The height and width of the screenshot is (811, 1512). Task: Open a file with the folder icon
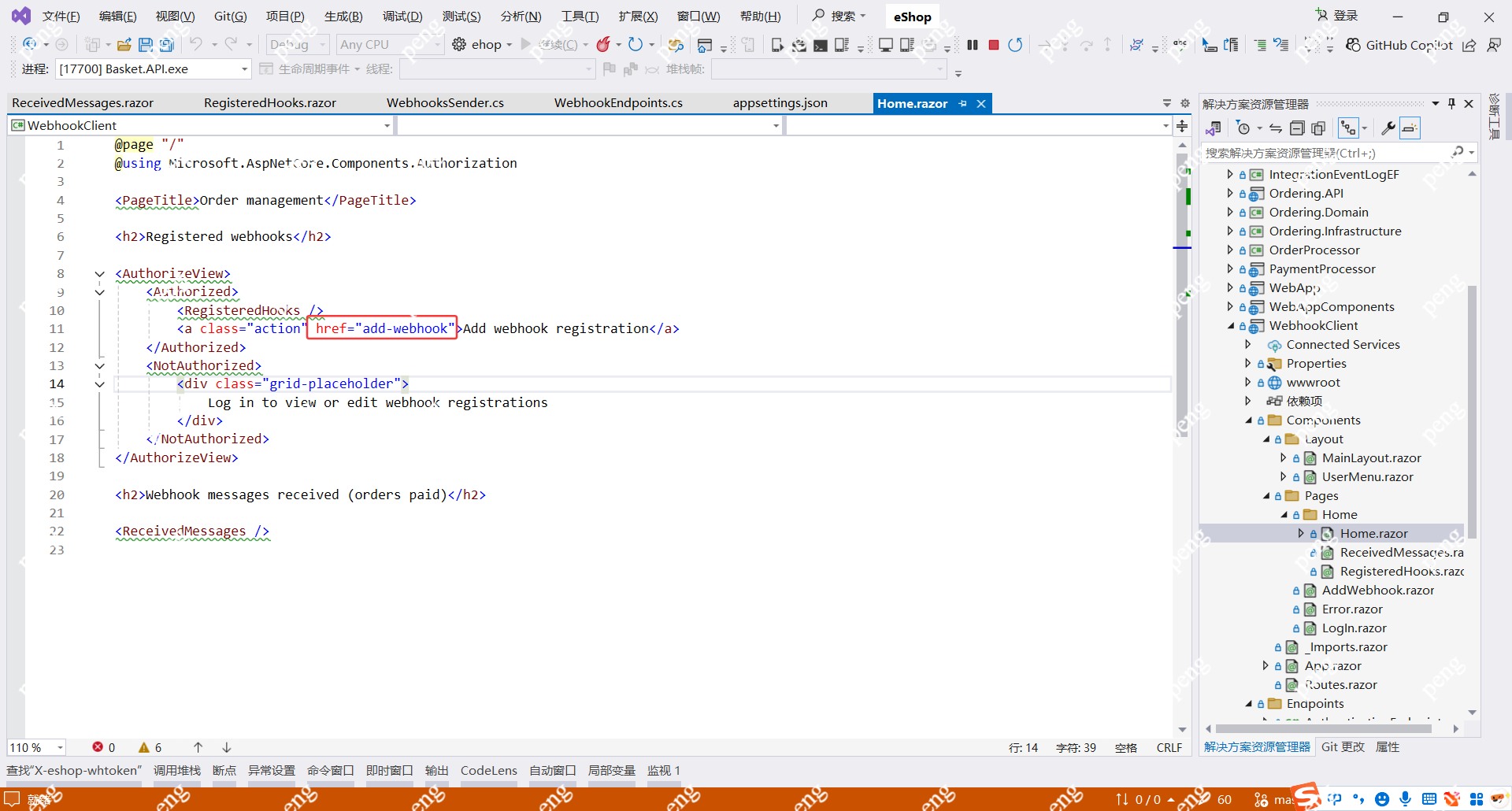tap(124, 45)
